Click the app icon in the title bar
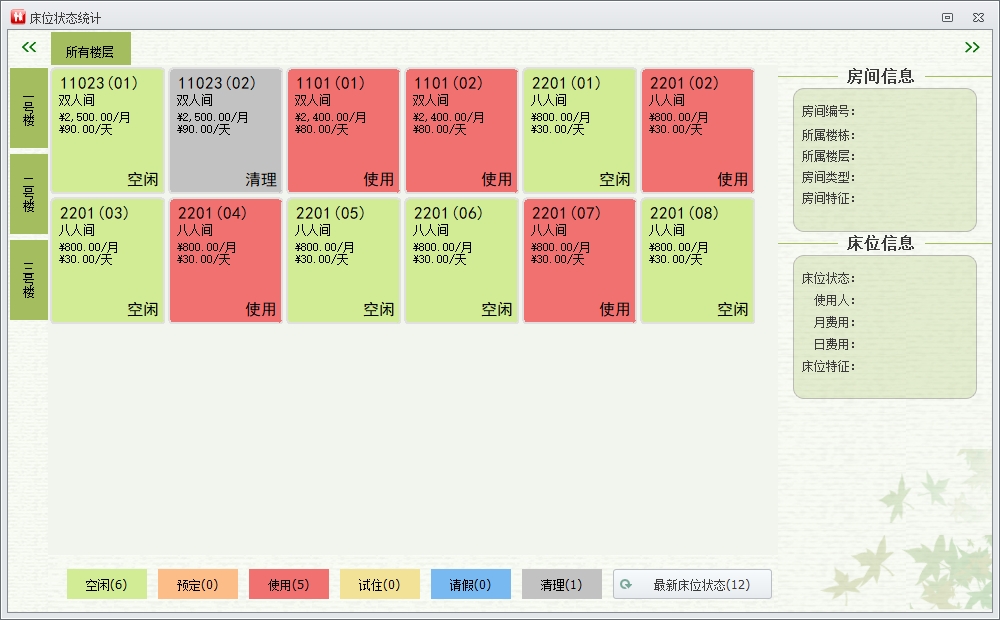 [x=17, y=17]
